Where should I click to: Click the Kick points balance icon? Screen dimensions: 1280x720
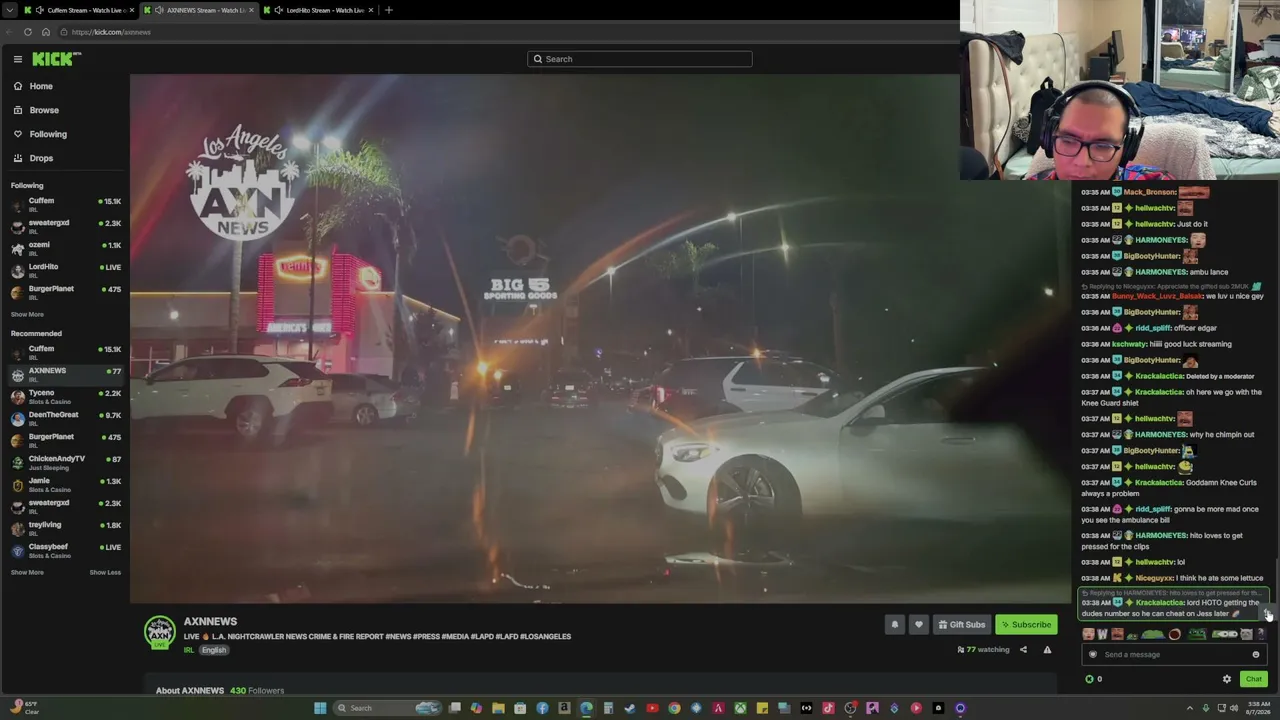(x=1090, y=679)
